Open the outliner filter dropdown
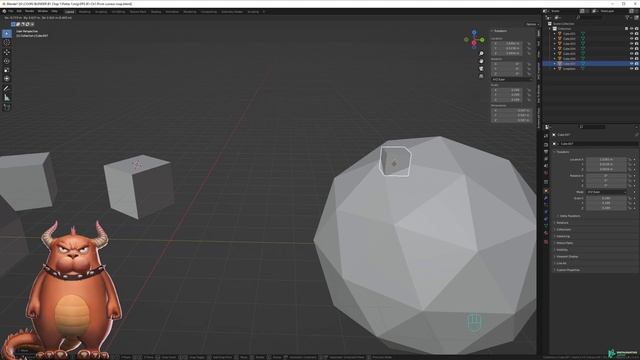Viewport: 640px width, 360px height. click(629, 18)
